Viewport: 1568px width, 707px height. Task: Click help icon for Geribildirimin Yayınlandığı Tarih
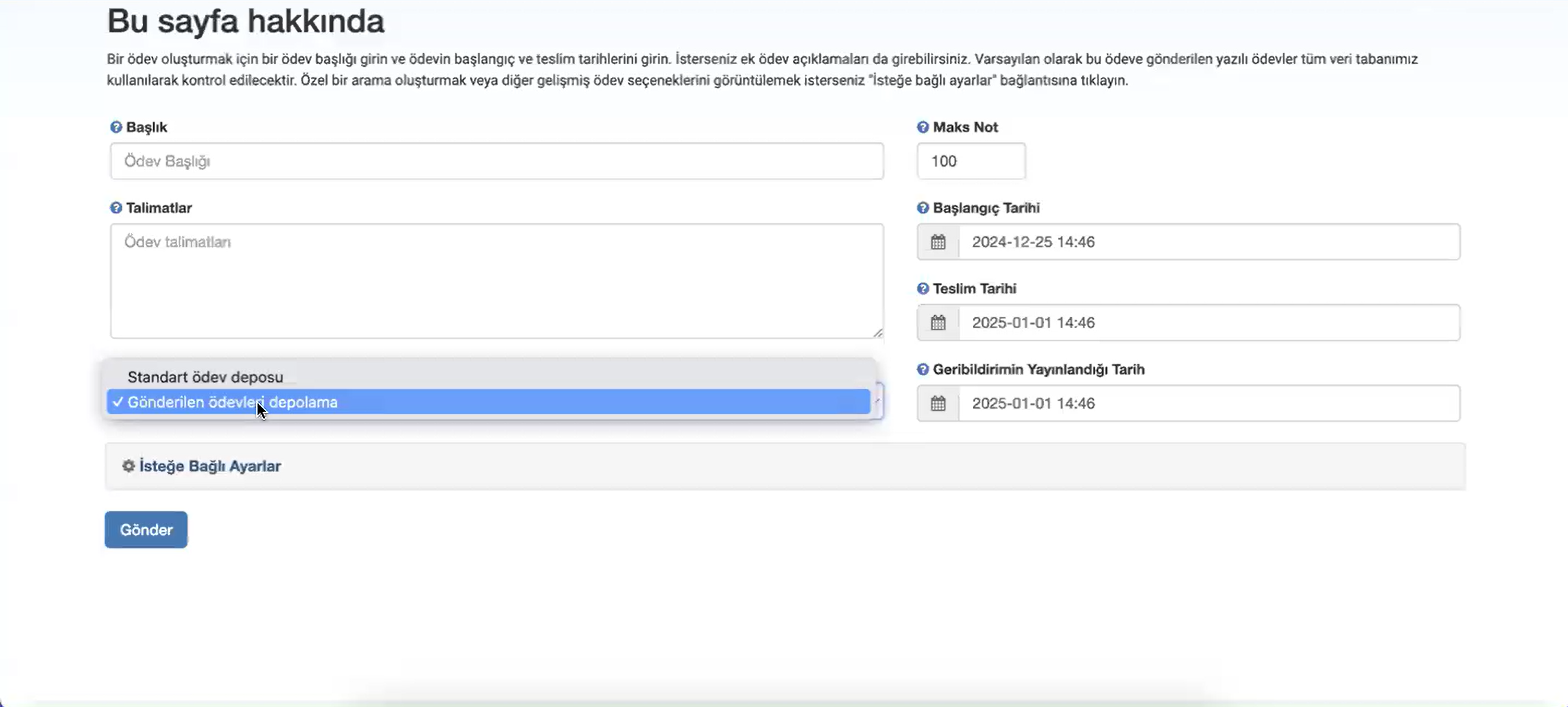click(x=923, y=369)
